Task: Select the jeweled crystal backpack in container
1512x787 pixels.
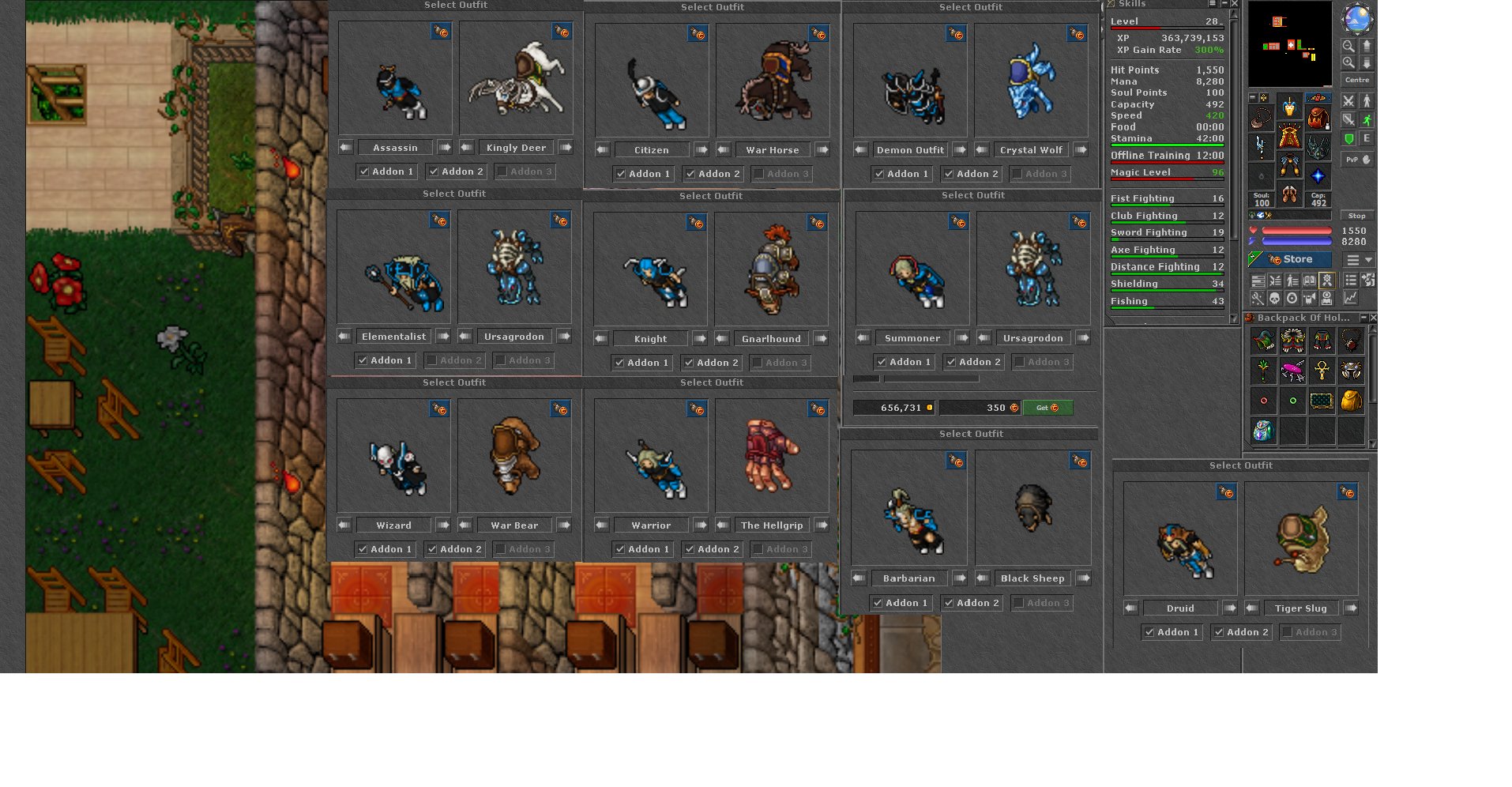Action: (x=1263, y=431)
